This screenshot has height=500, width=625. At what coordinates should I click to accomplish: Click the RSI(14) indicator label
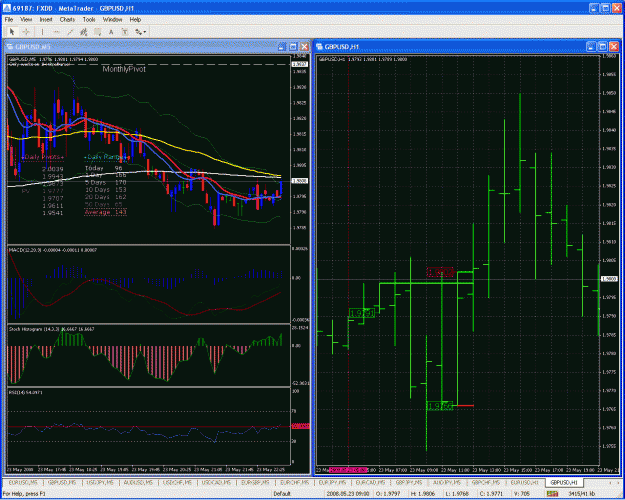[26, 393]
